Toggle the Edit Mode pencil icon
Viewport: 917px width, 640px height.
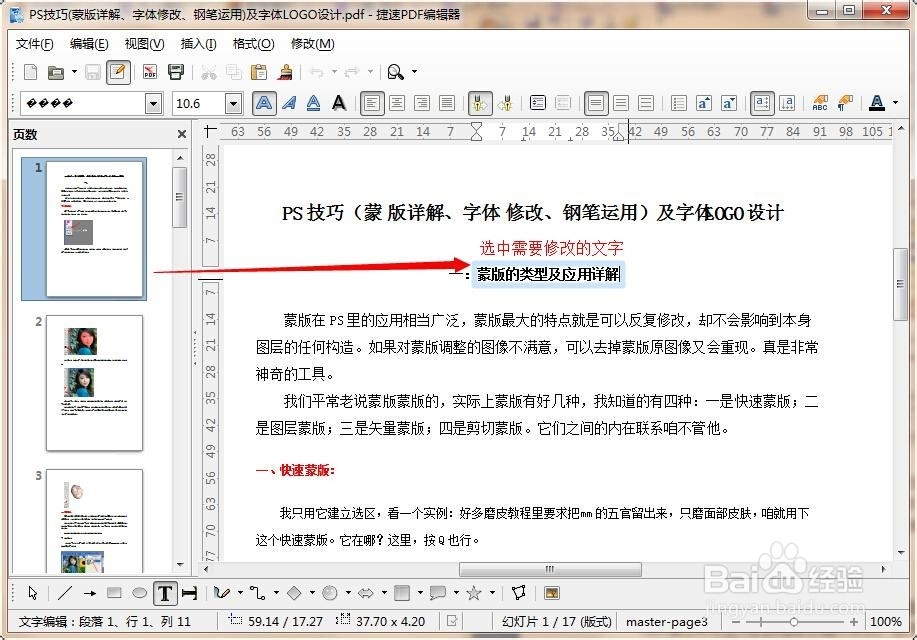pyautogui.click(x=119, y=72)
